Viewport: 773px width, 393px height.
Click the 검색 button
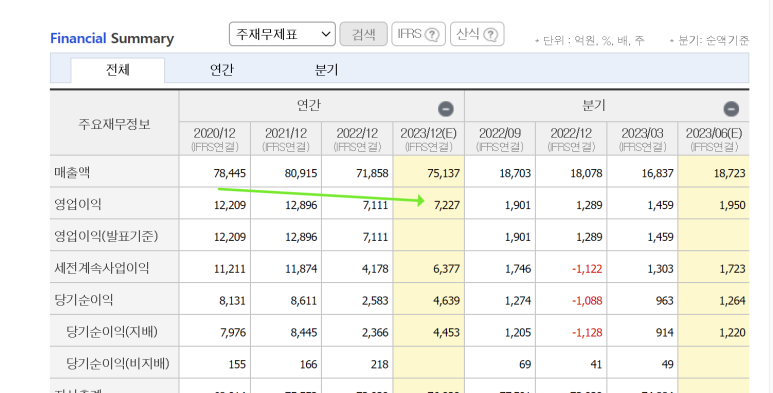pos(363,34)
